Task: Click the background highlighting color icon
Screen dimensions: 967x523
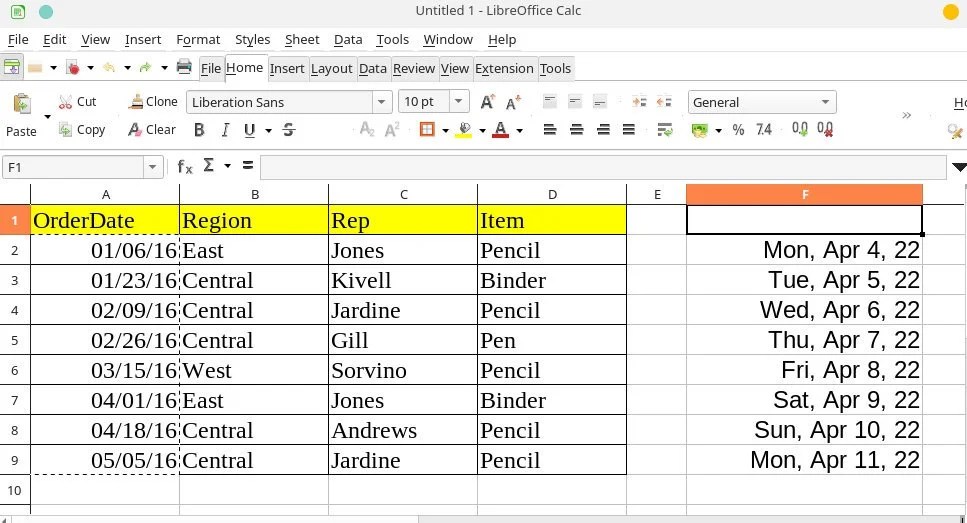Action: tap(465, 130)
